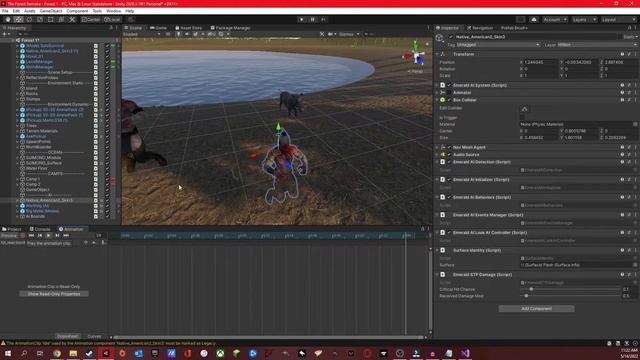The height and width of the screenshot is (360, 640).
Task: Toggle Emerald AI Detection script checkbox
Action: (449, 162)
